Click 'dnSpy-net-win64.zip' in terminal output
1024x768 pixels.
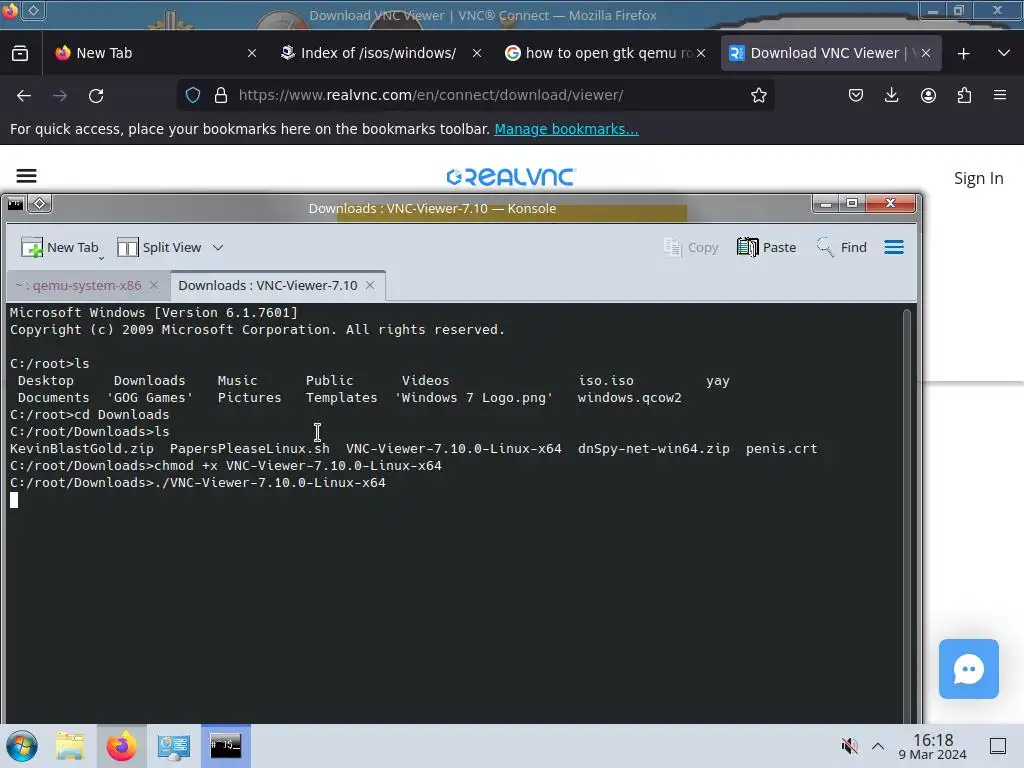tap(654, 449)
